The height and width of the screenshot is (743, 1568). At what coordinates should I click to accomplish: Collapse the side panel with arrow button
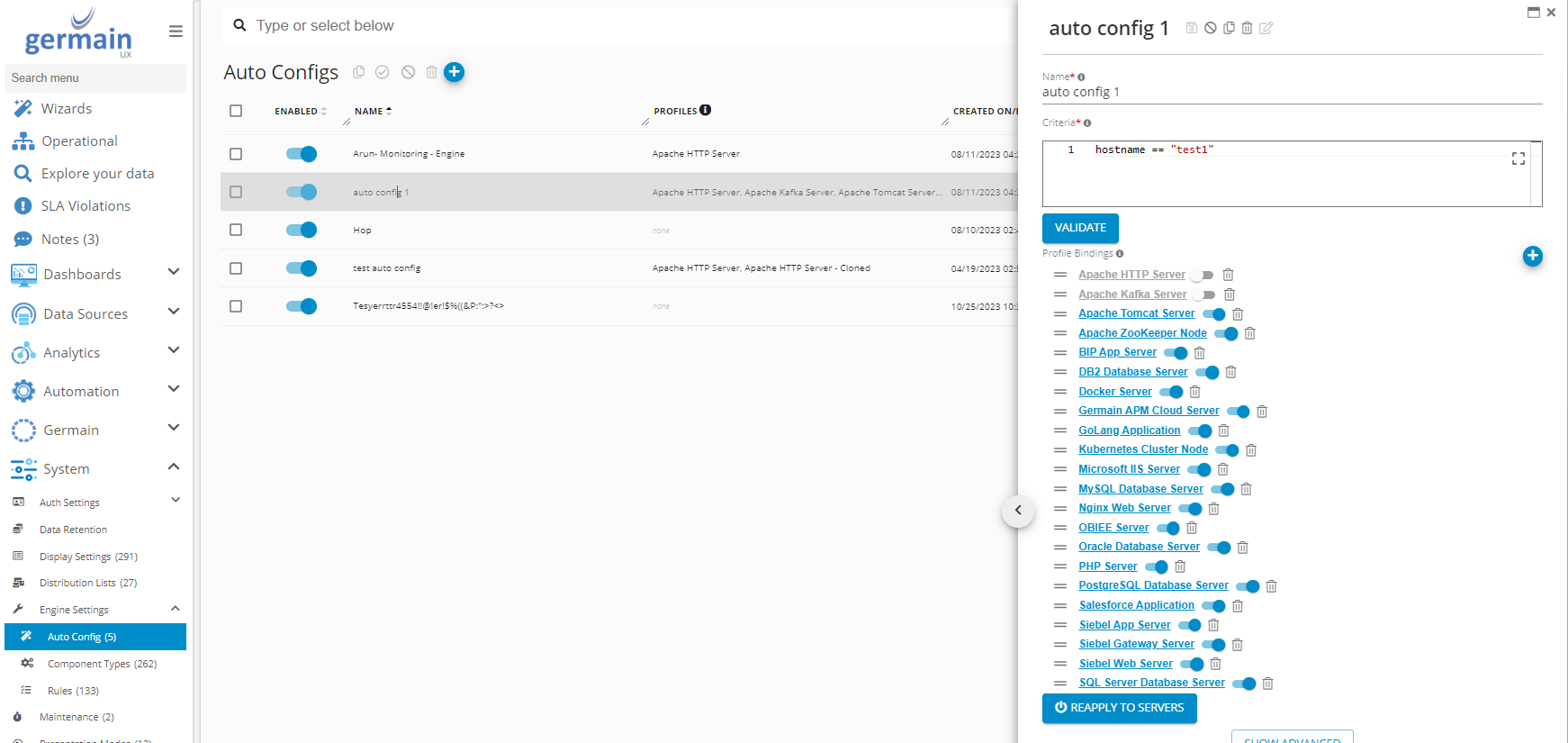tap(1018, 511)
